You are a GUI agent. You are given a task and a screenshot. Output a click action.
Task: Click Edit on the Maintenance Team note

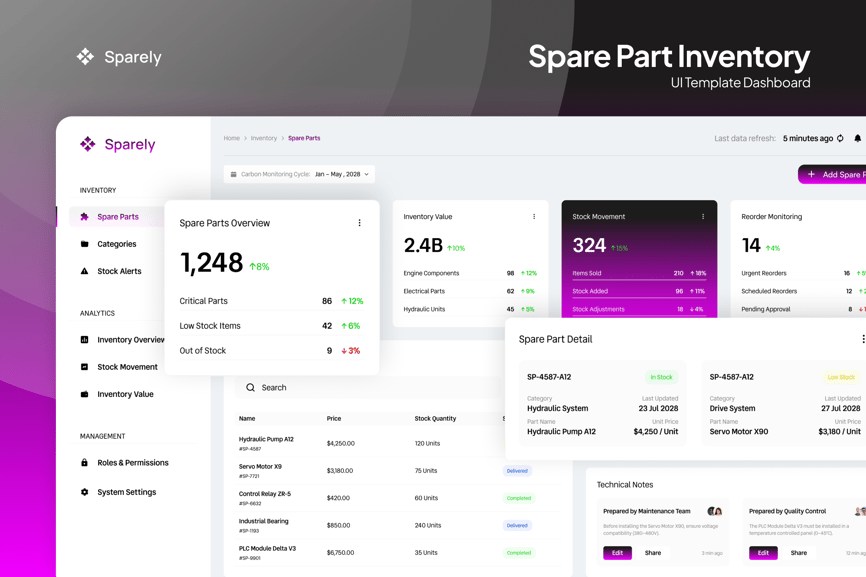(617, 553)
